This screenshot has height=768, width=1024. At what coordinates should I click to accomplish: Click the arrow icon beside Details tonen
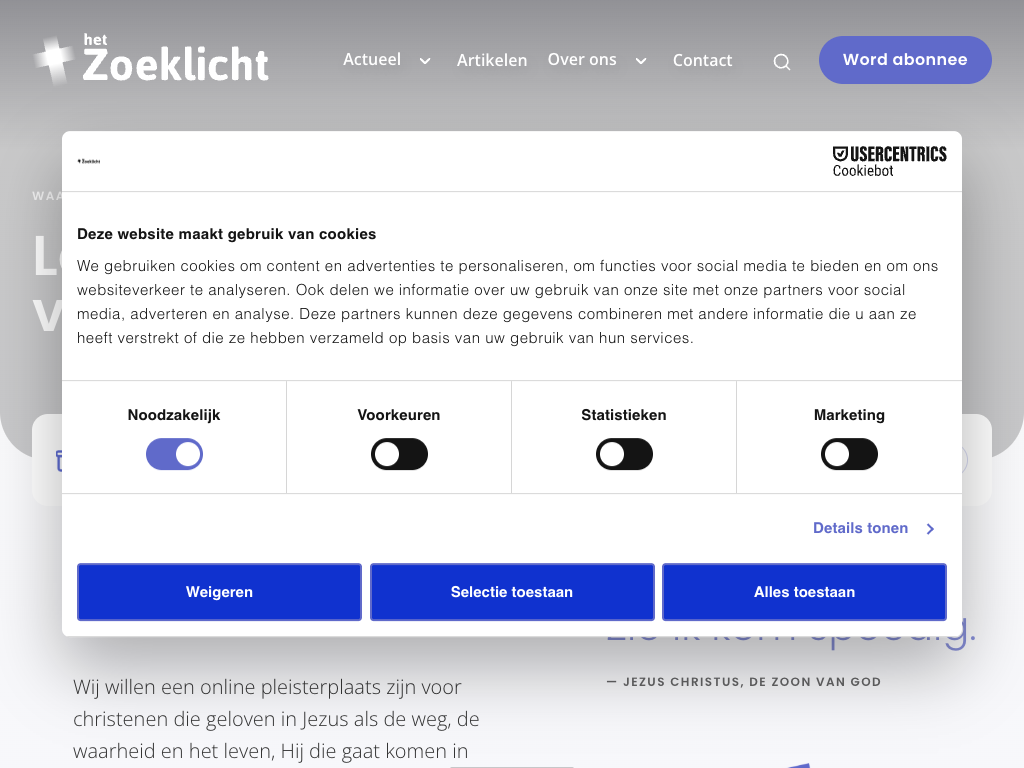930,529
